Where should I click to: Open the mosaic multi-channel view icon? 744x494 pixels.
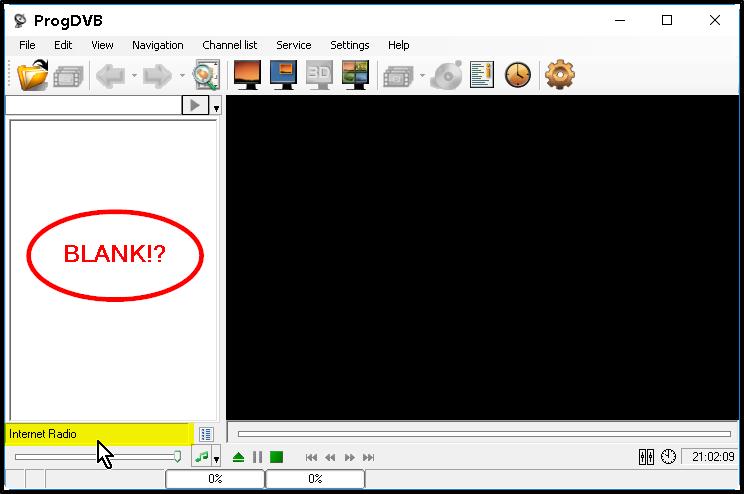[355, 75]
